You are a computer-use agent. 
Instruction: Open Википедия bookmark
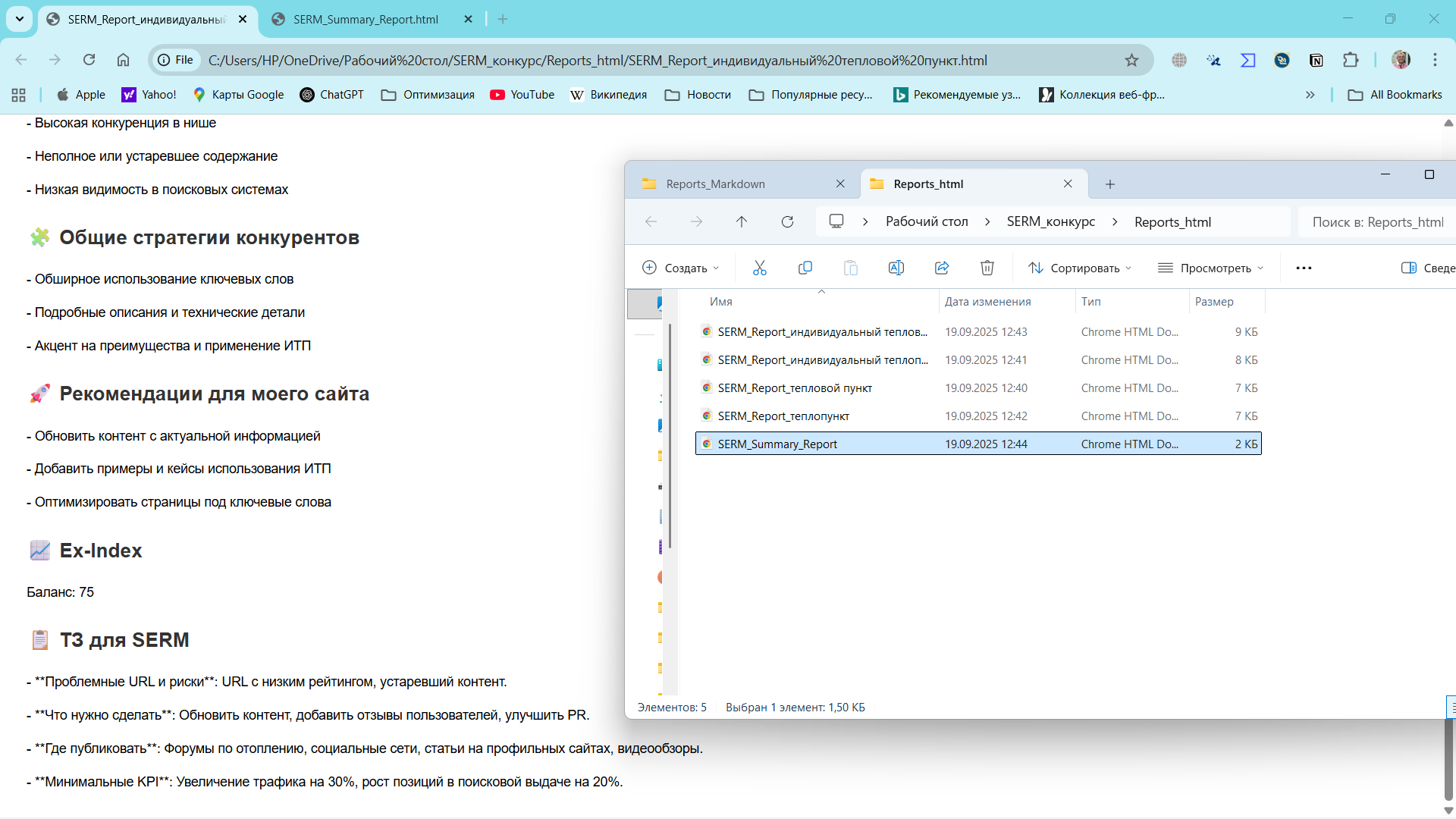click(x=608, y=95)
